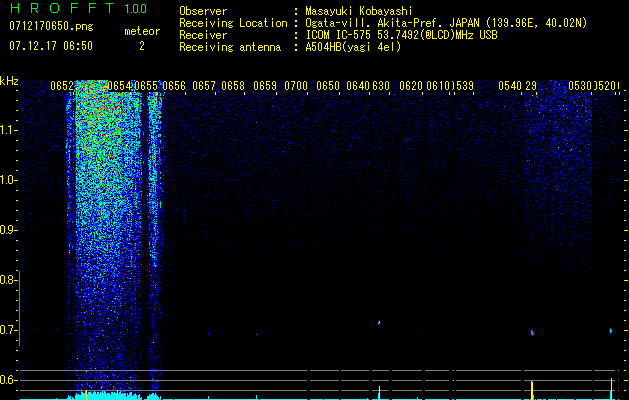
Task: Click the 'Receiving antenna' label
Action: coord(230,47)
